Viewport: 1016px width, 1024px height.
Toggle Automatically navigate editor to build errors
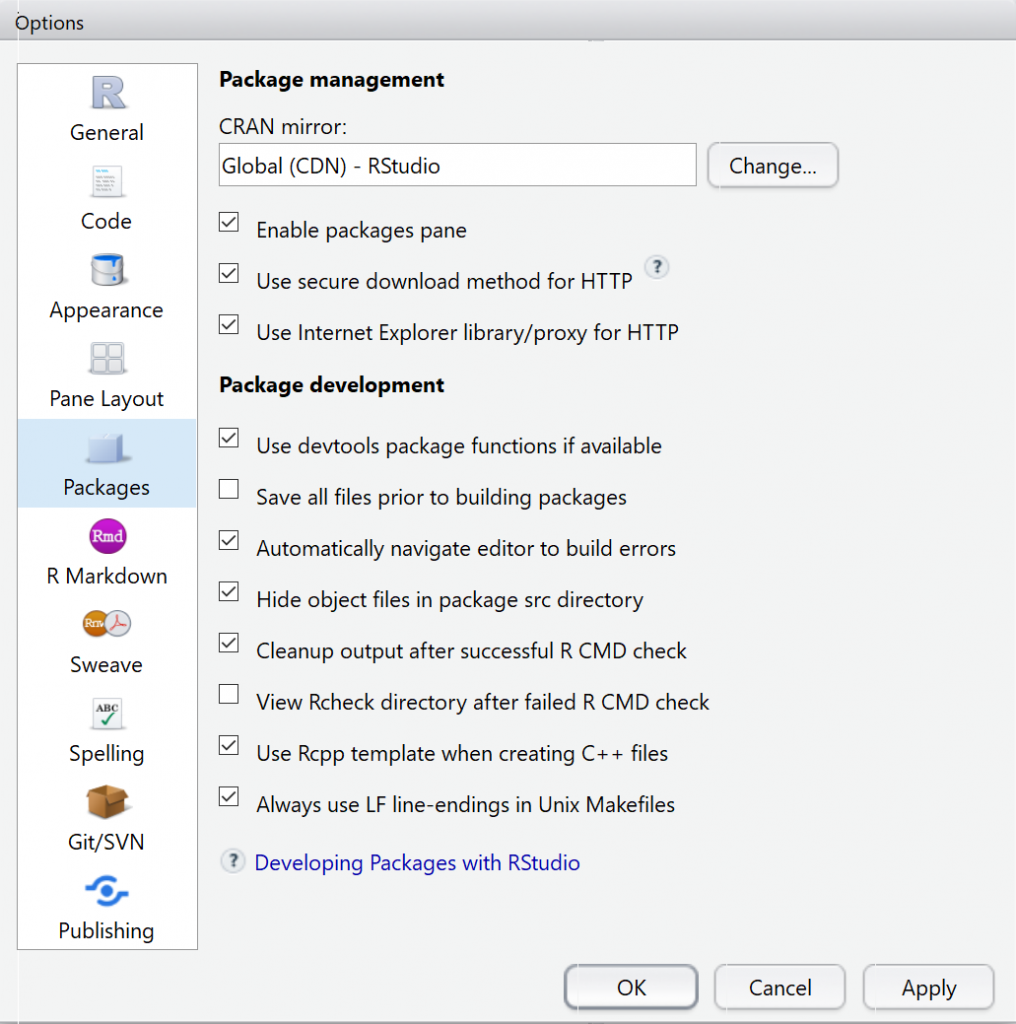[x=229, y=540]
